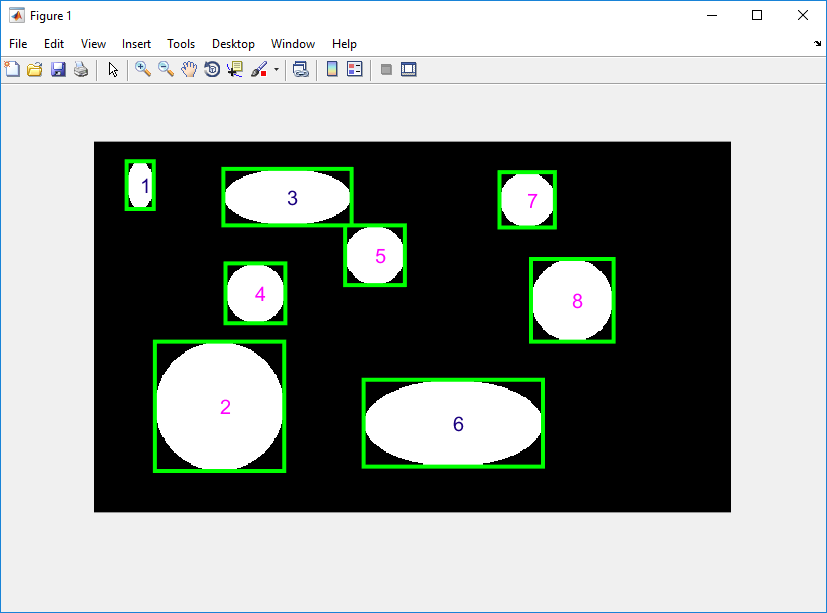Screen dimensions: 827x613
Task: Choose the Data Cursor tool
Action: (235, 69)
